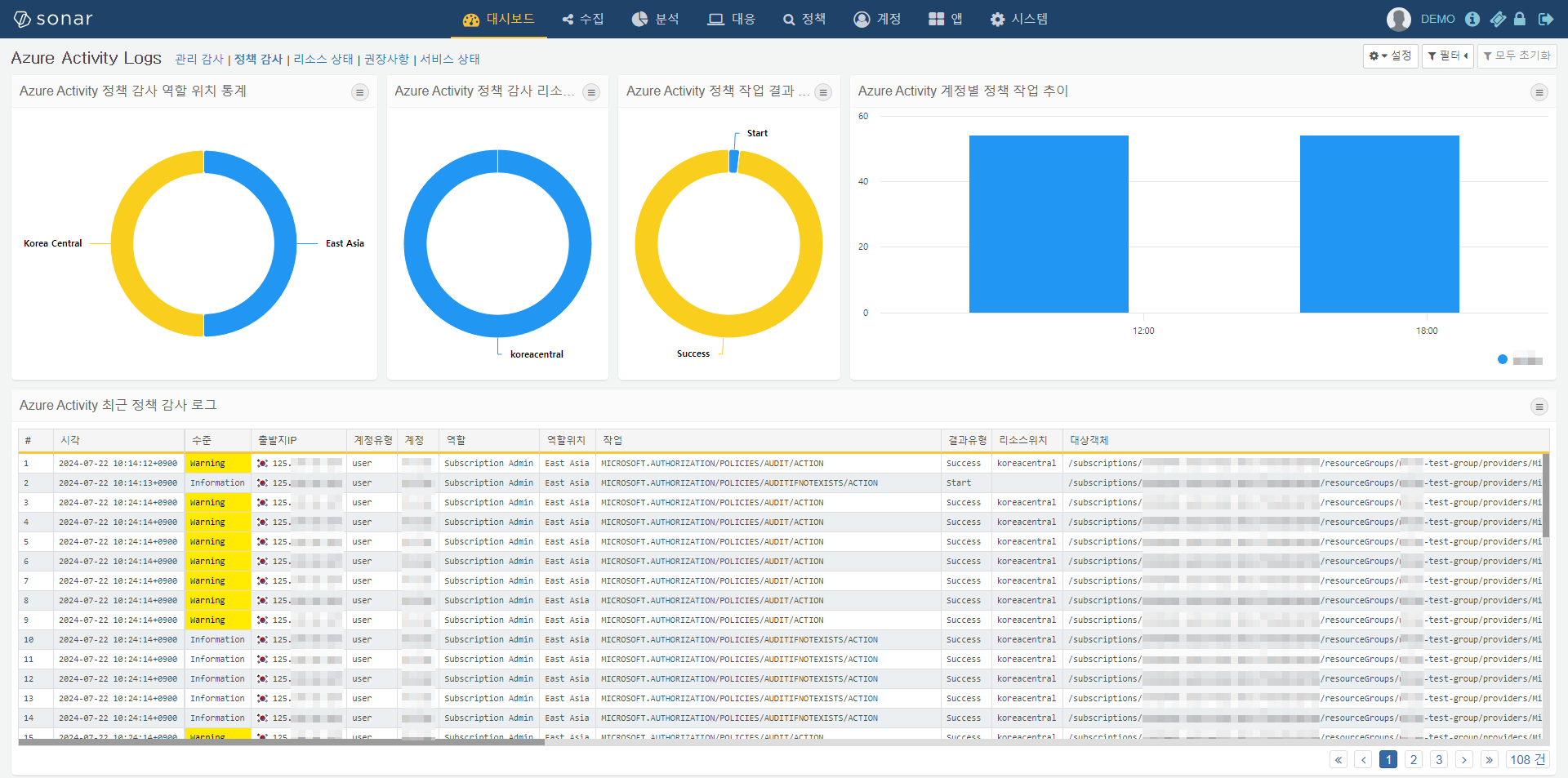Click the table vertical scrollbar
The width and height of the screenshot is (1568, 778).
[1546, 495]
